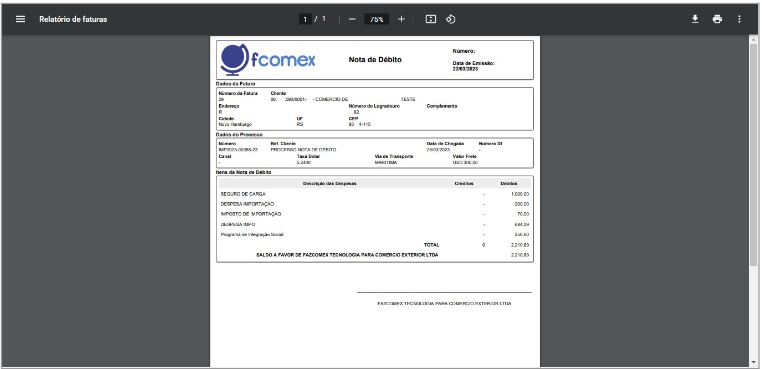Viewport: 763px width, 369px height.
Task: Click the page number input field
Action: coord(305,19)
